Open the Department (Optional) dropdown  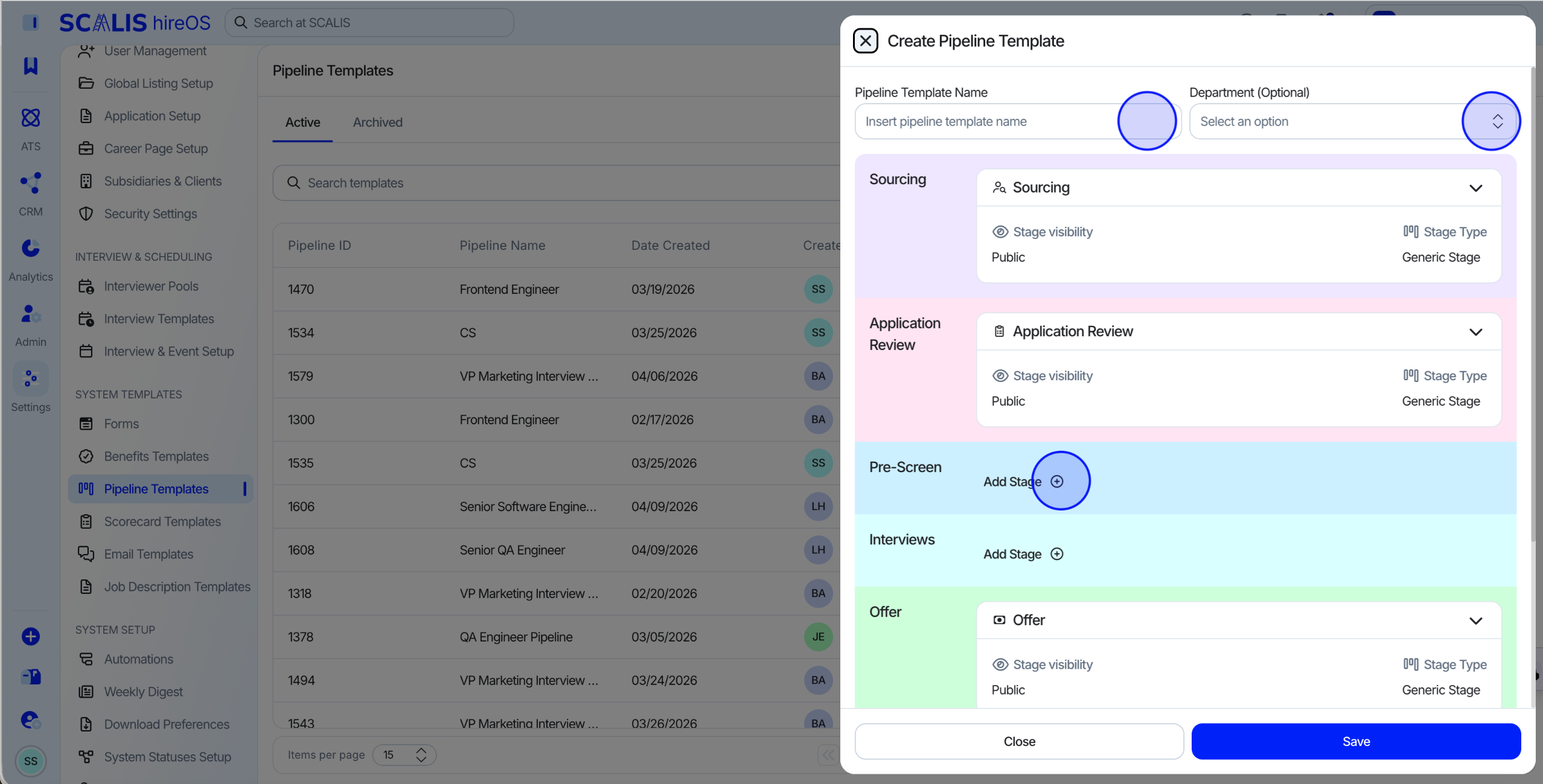tap(1352, 121)
